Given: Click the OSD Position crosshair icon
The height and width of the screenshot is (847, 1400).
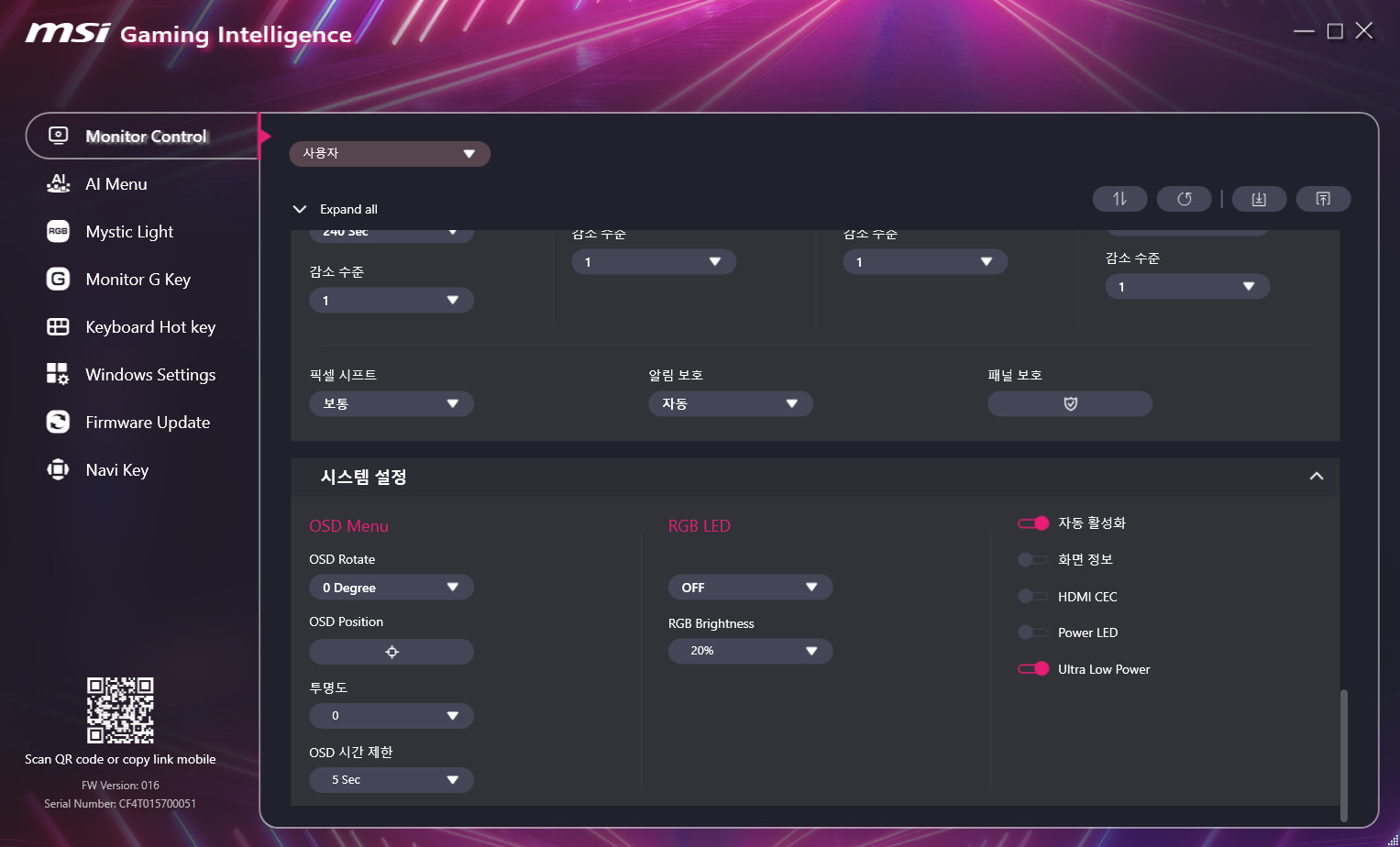Looking at the screenshot, I should [x=391, y=652].
